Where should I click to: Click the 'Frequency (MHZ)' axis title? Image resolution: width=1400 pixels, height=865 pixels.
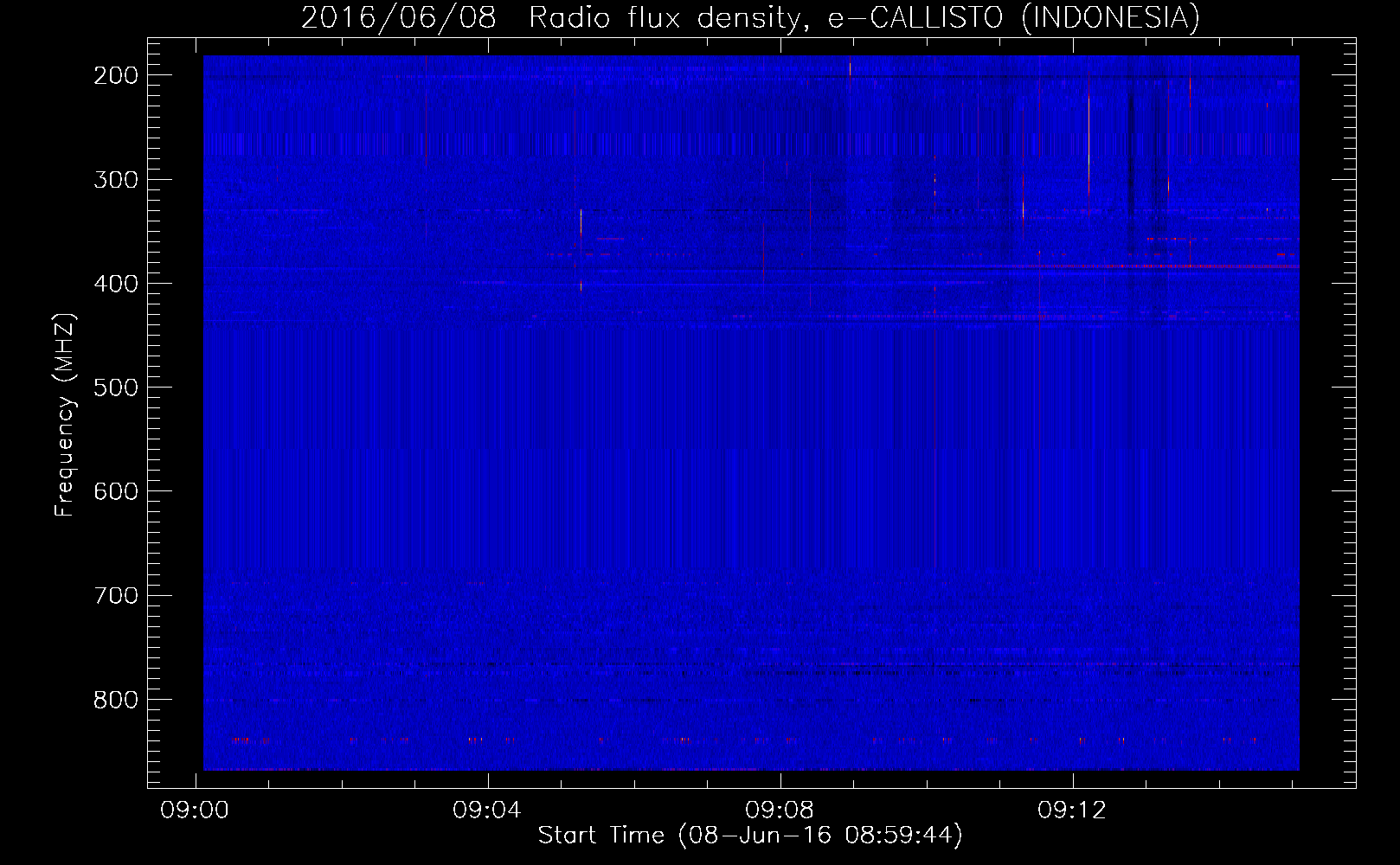(65, 415)
